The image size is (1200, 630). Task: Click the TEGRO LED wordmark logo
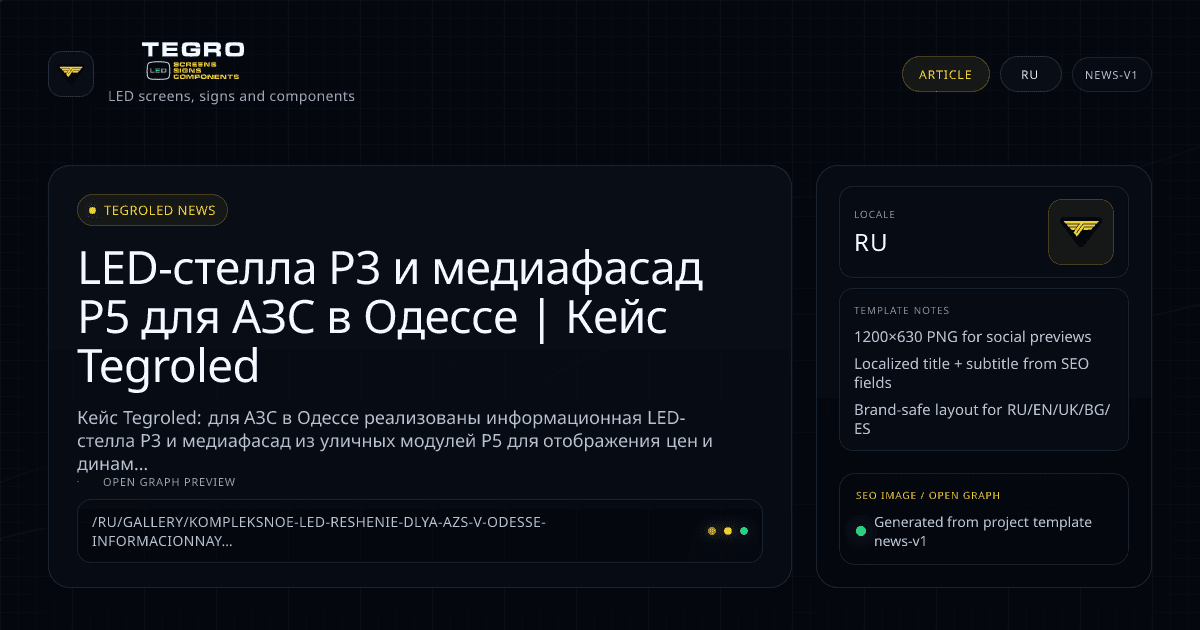193,61
